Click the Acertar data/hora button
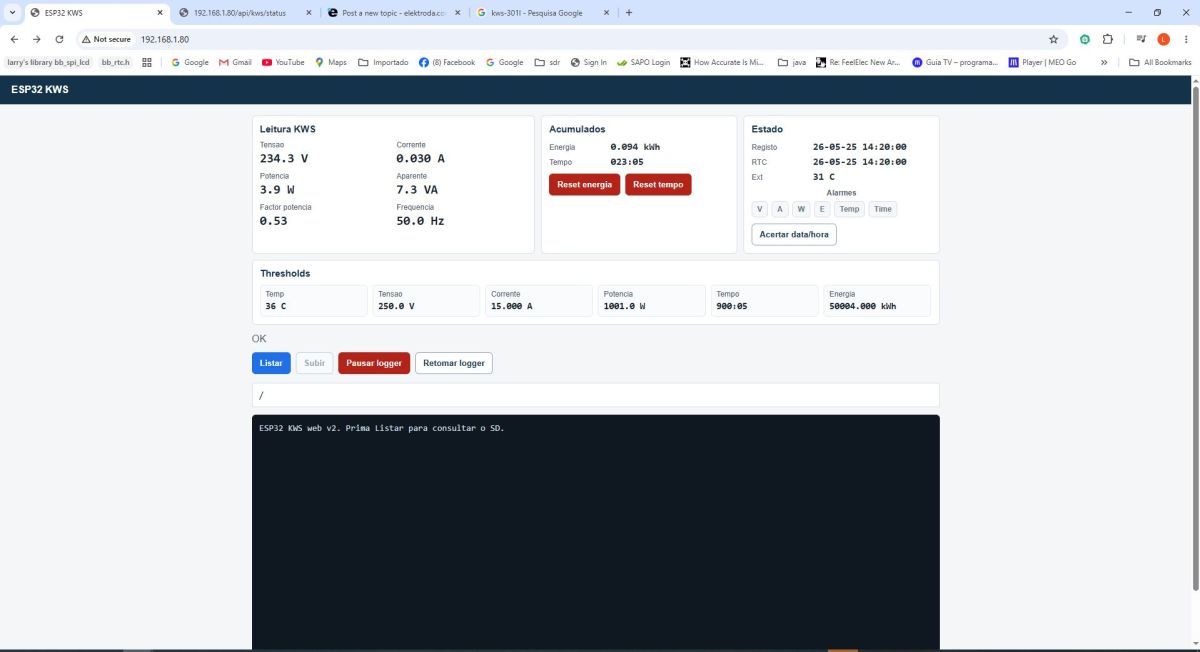The height and width of the screenshot is (652, 1200). pyautogui.click(x=794, y=234)
